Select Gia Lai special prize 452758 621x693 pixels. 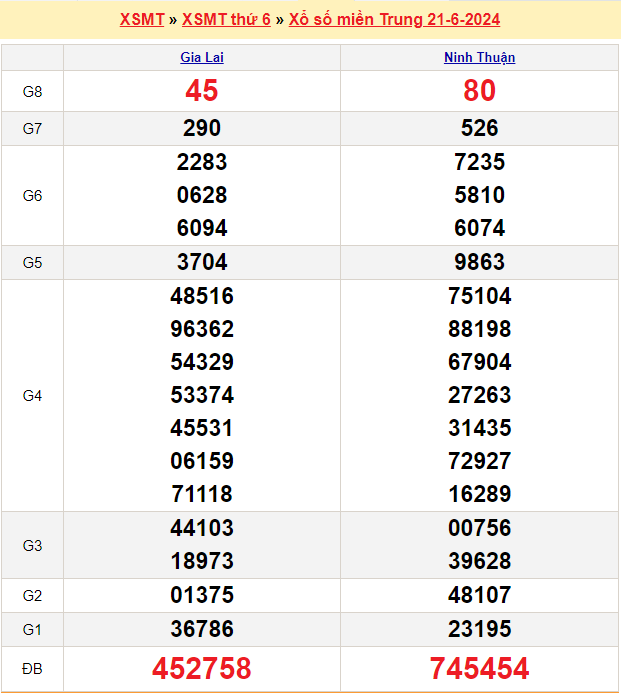(201, 668)
